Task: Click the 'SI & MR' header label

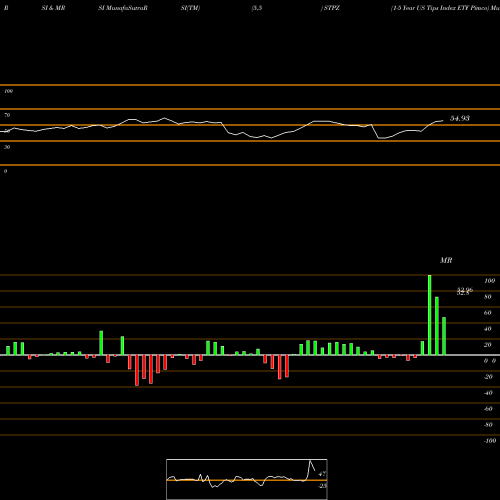Action: pos(53,8)
